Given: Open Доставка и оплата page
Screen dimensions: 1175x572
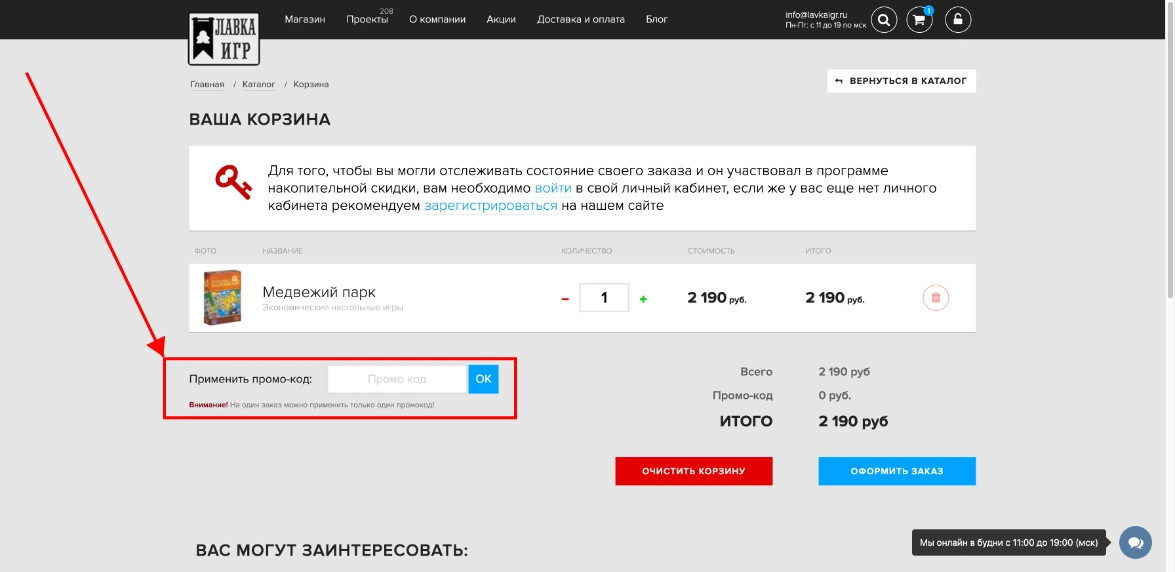Looking at the screenshot, I should (x=580, y=19).
